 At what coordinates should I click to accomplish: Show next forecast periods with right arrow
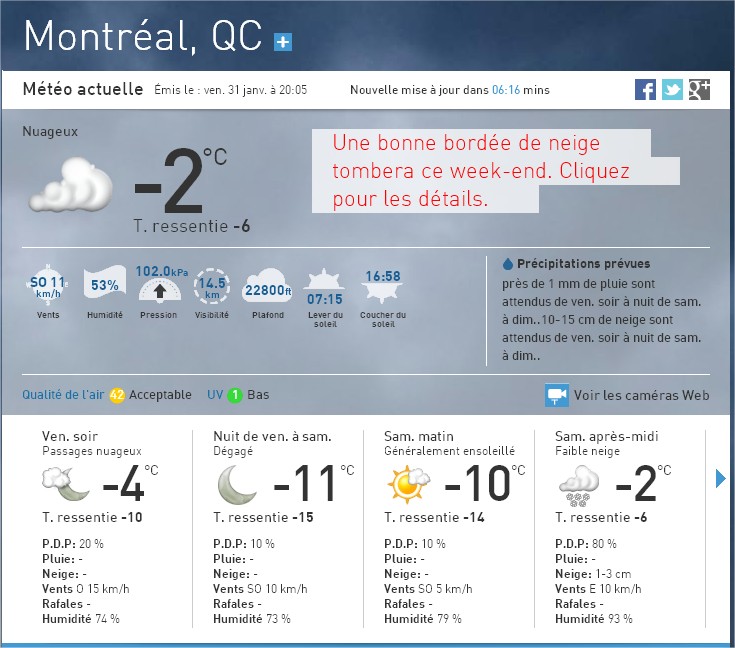[721, 479]
